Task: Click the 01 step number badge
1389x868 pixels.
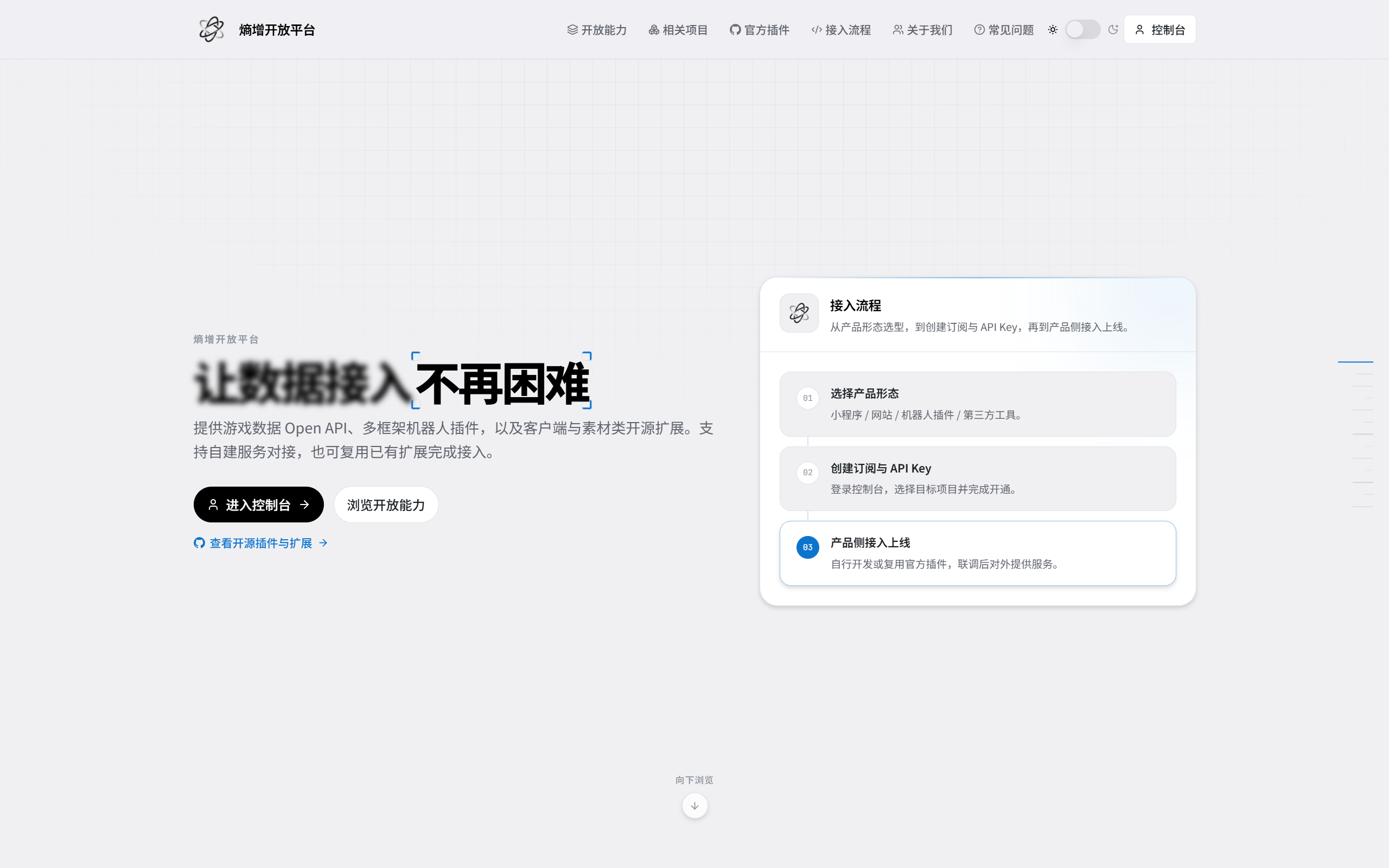Action: (x=807, y=398)
